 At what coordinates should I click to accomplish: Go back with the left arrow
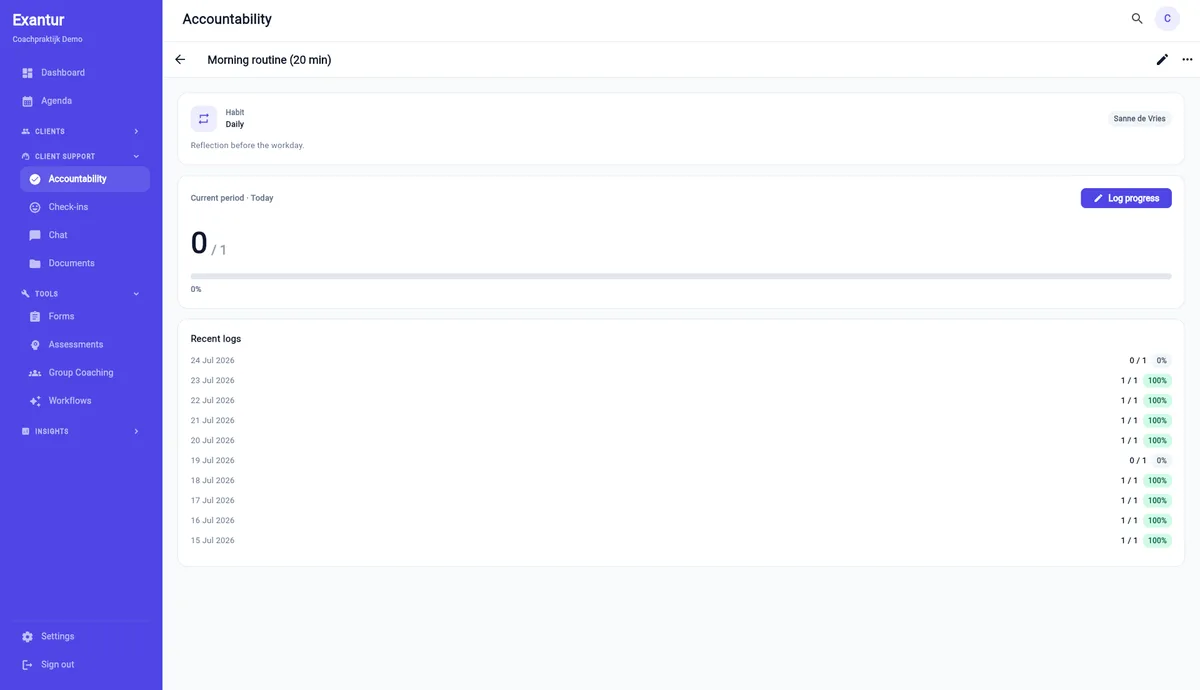pos(180,60)
